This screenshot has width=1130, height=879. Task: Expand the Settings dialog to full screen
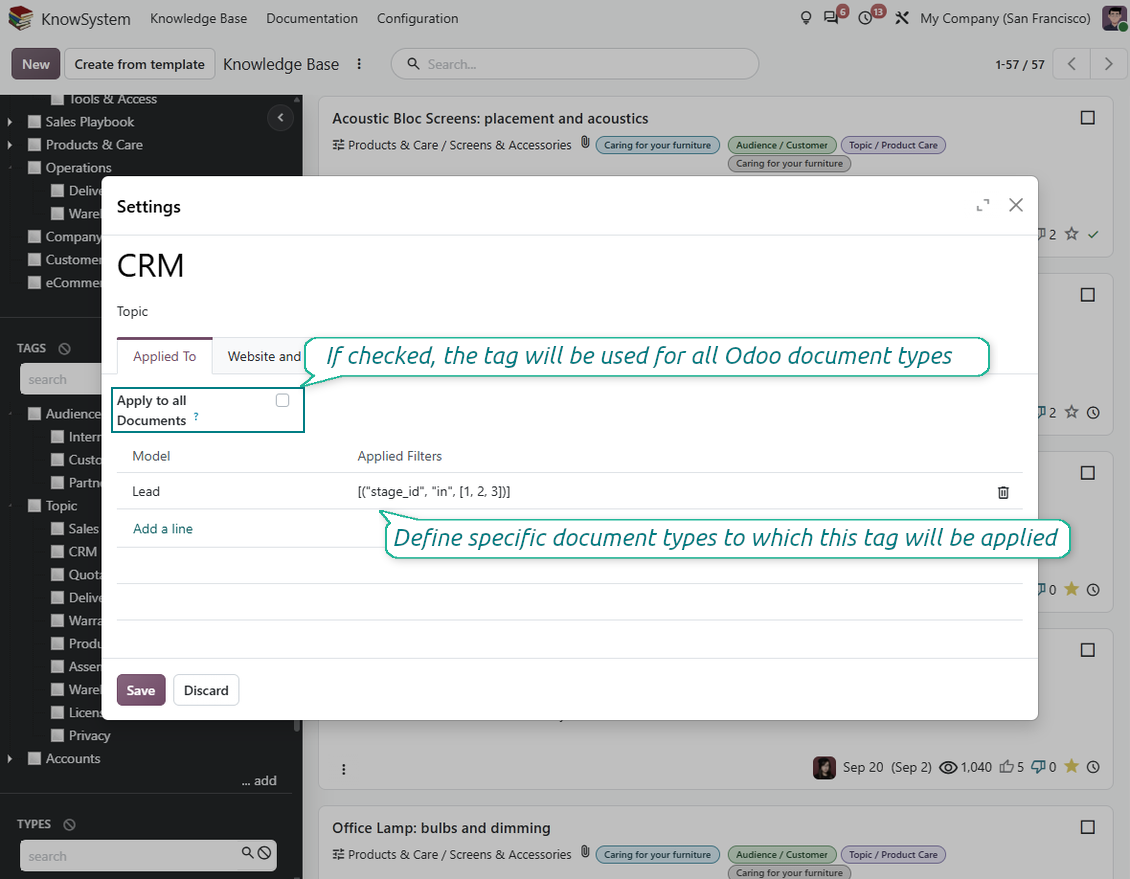coord(982,205)
